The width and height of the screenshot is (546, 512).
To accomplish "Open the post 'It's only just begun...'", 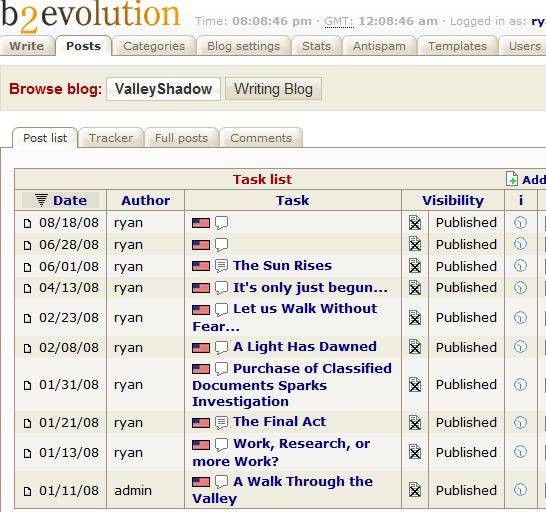I will pyautogui.click(x=310, y=287).
